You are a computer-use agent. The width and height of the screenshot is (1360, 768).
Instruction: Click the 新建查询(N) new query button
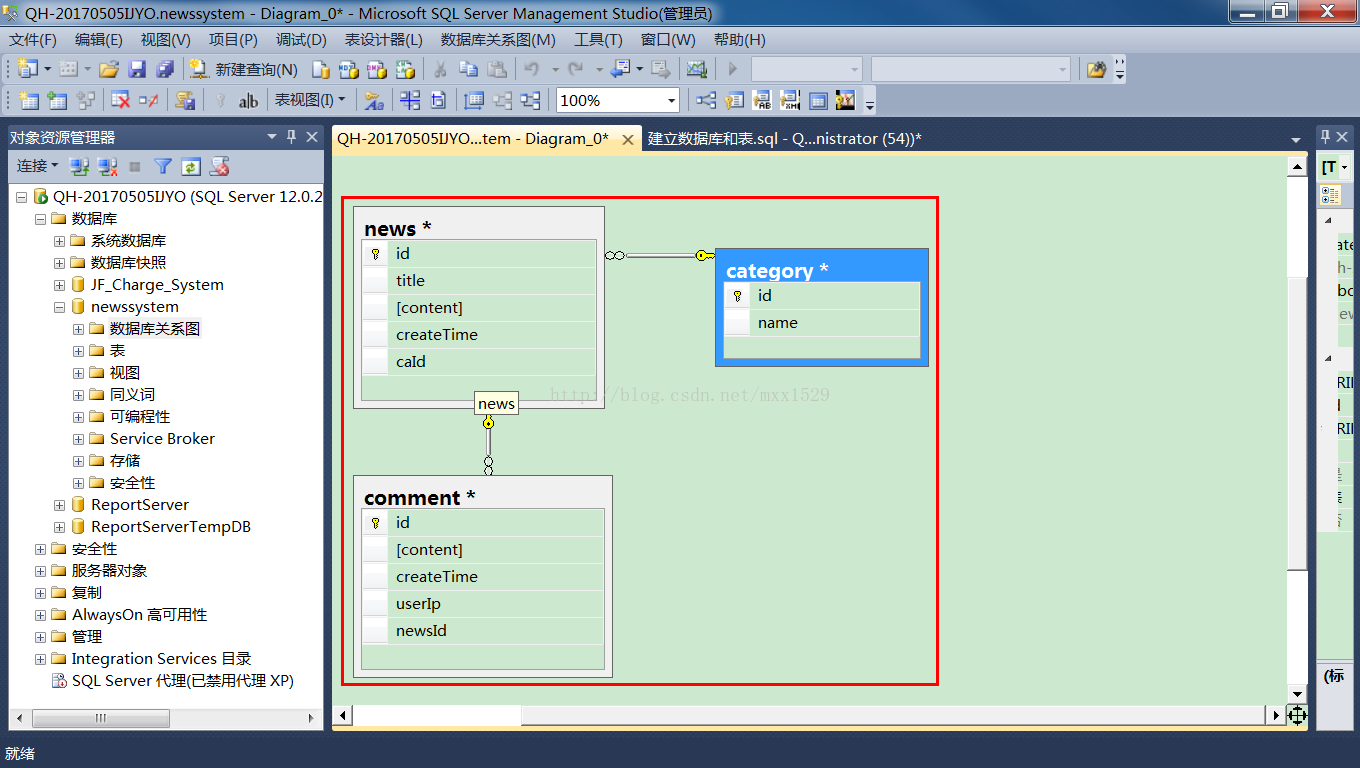coord(243,69)
